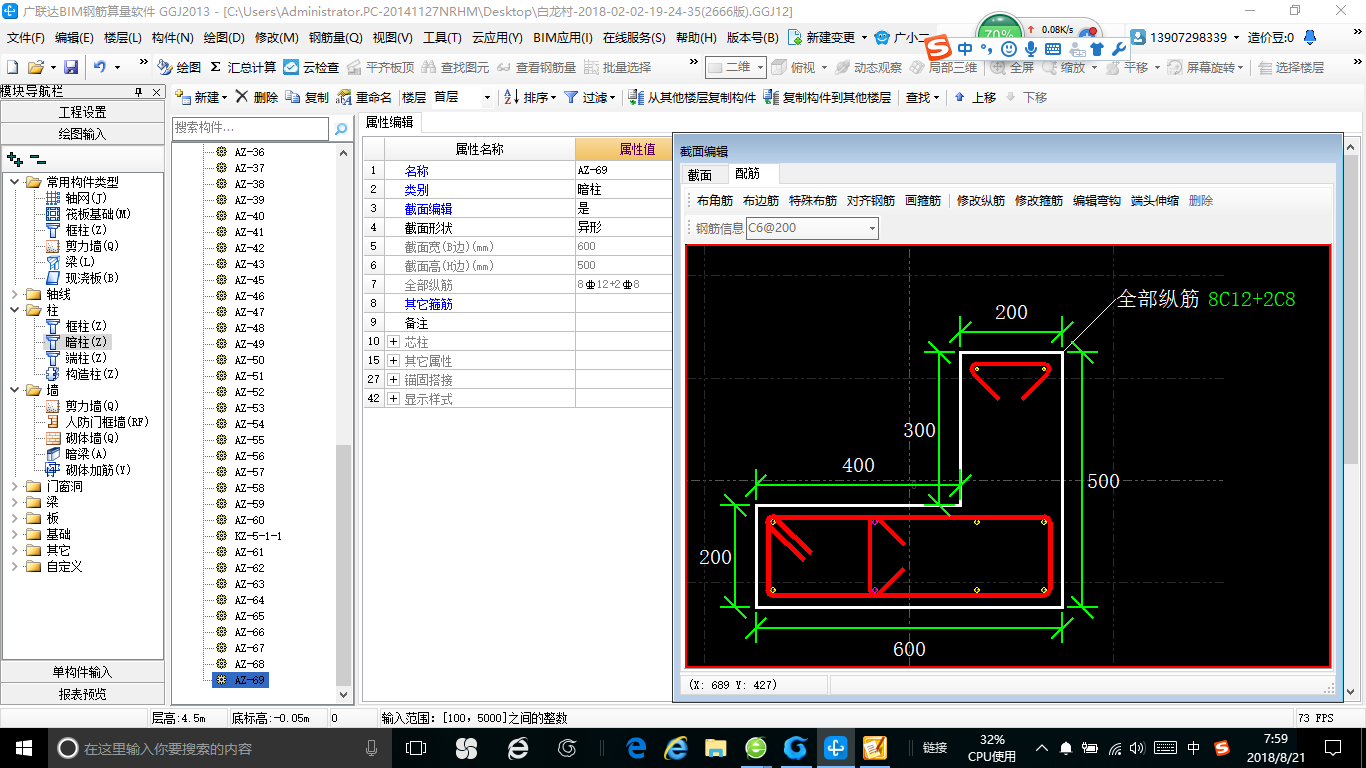The height and width of the screenshot is (768, 1366).
Task: Click the 画箍筋 tool
Action: coord(923,201)
